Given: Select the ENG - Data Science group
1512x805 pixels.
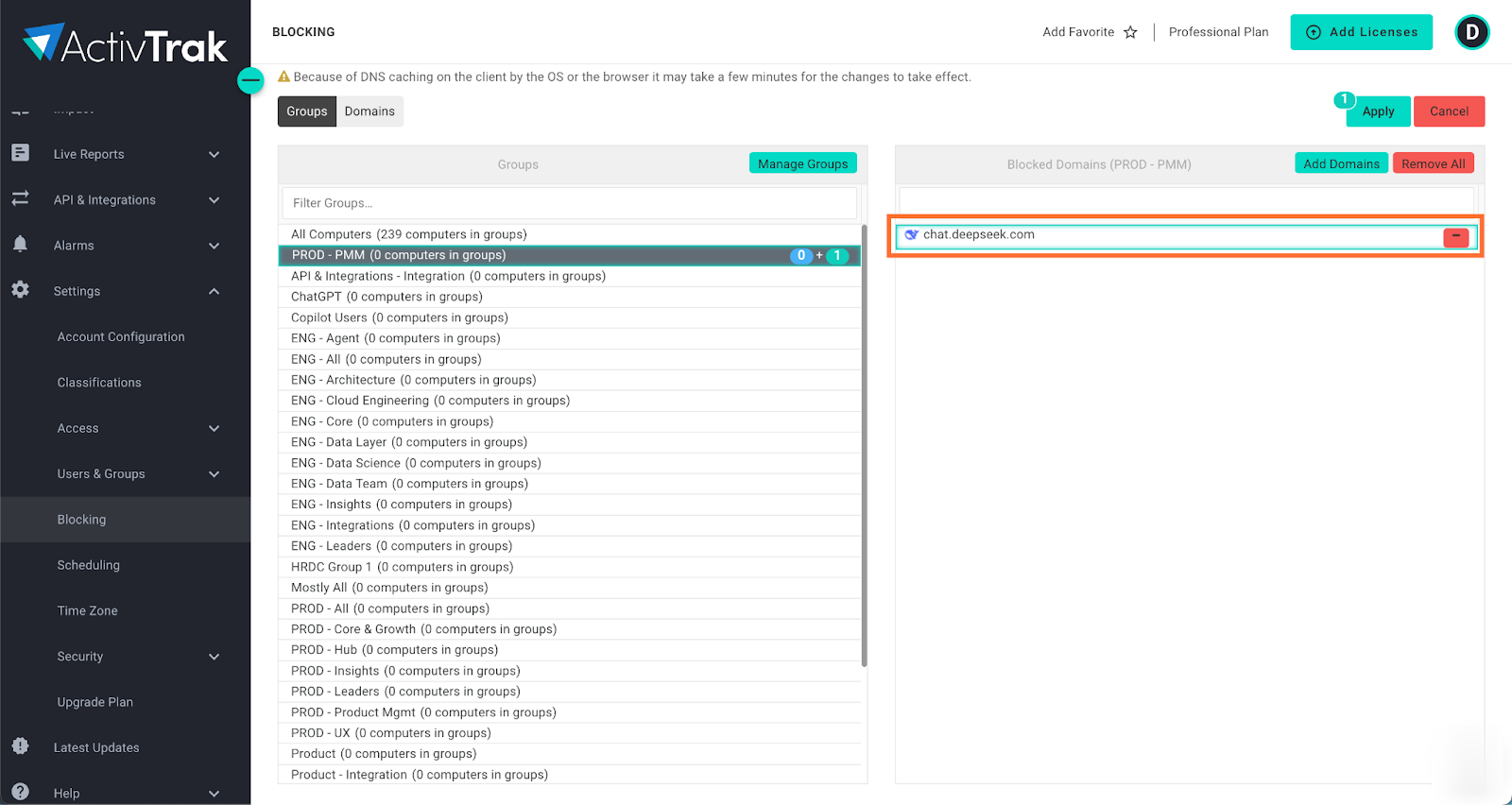Looking at the screenshot, I should click(x=569, y=463).
